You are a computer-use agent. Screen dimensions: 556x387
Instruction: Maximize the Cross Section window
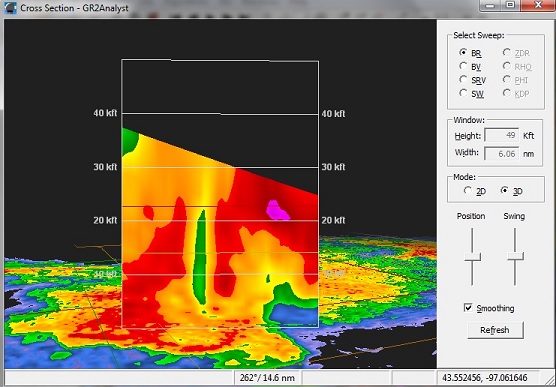pos(510,5)
